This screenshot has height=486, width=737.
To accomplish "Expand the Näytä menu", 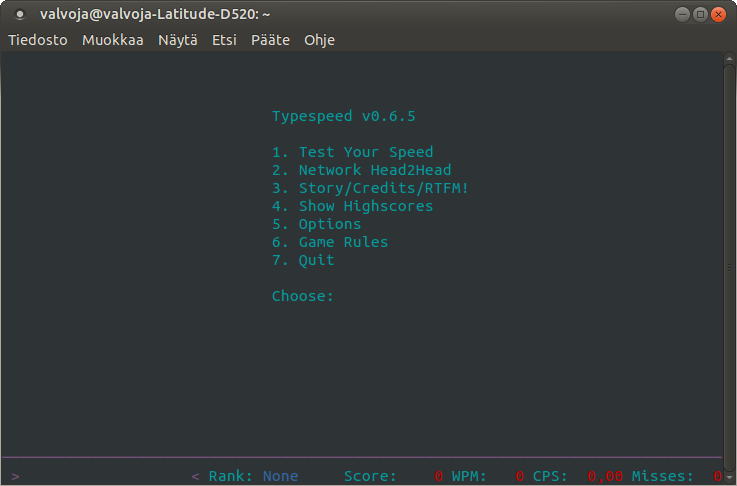I will (x=178, y=40).
